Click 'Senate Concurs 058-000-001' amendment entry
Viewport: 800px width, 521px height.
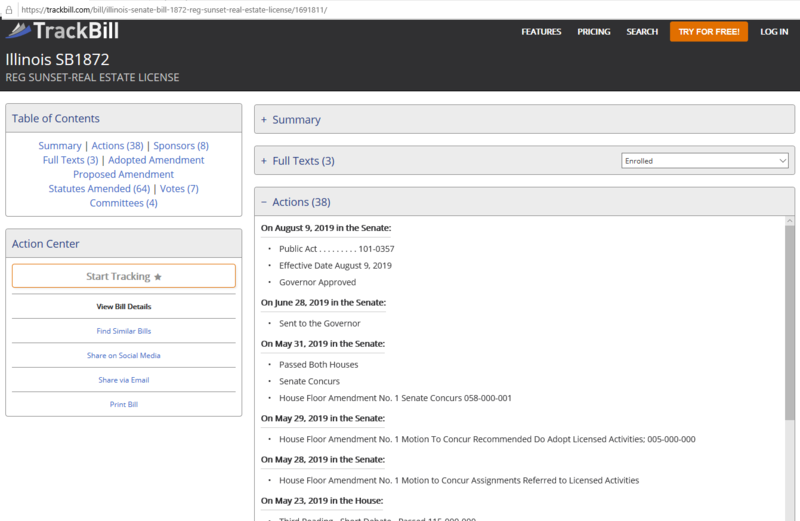click(395, 398)
